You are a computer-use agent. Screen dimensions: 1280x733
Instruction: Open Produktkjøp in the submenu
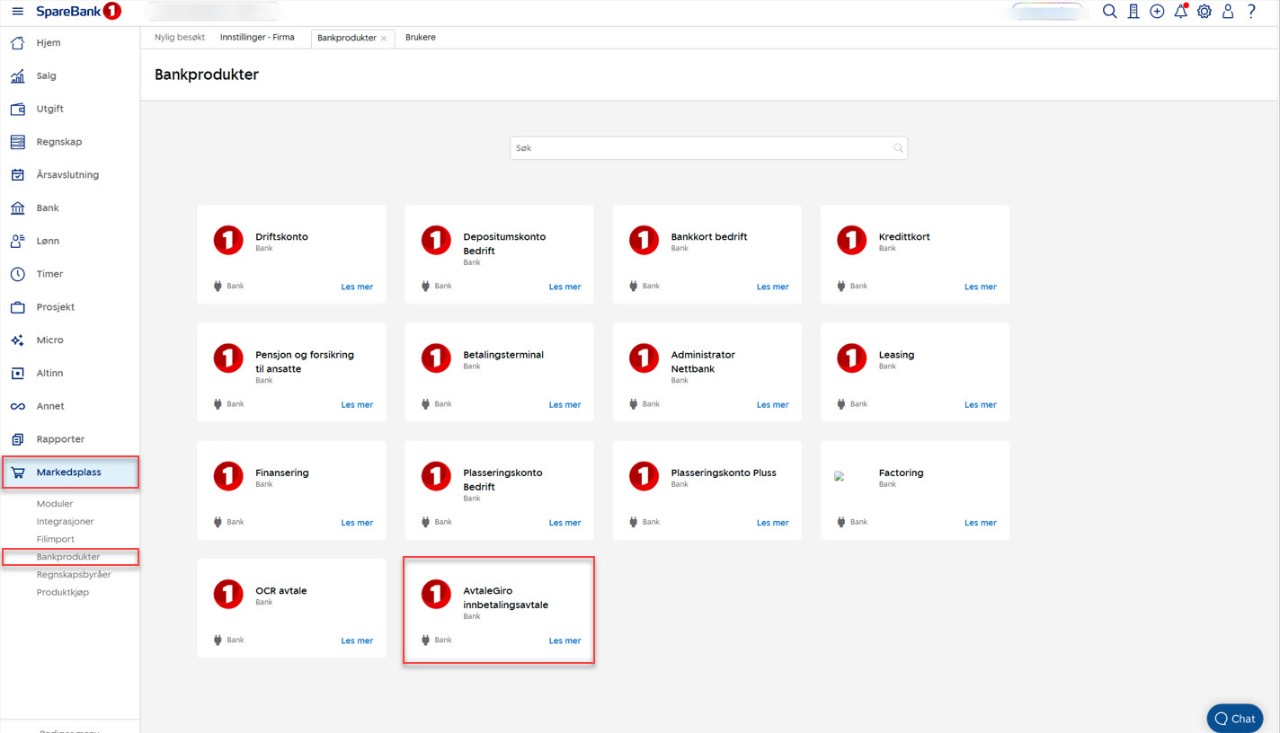(x=63, y=592)
